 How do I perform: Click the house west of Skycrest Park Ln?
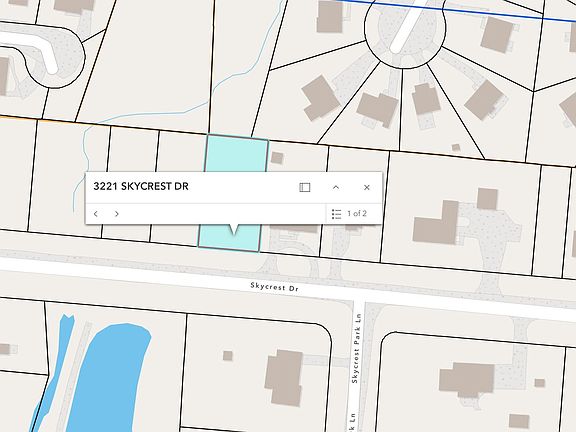click(x=284, y=378)
